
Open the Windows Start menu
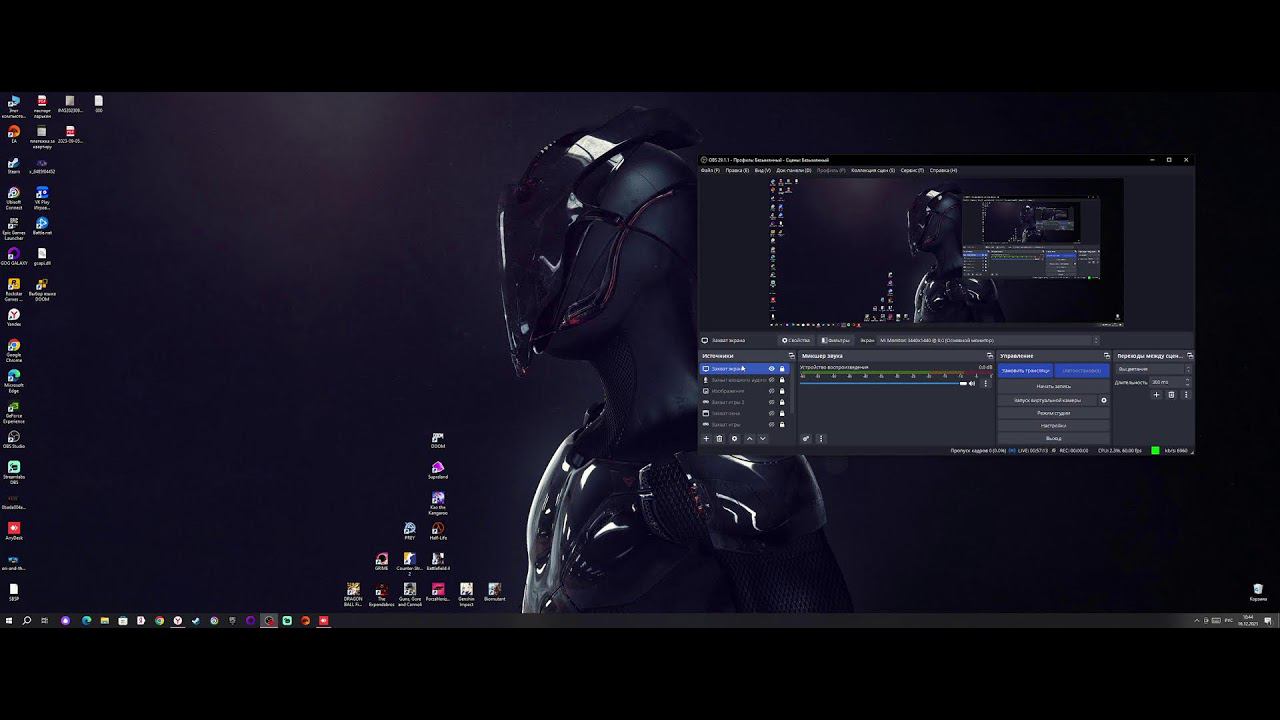(9, 621)
